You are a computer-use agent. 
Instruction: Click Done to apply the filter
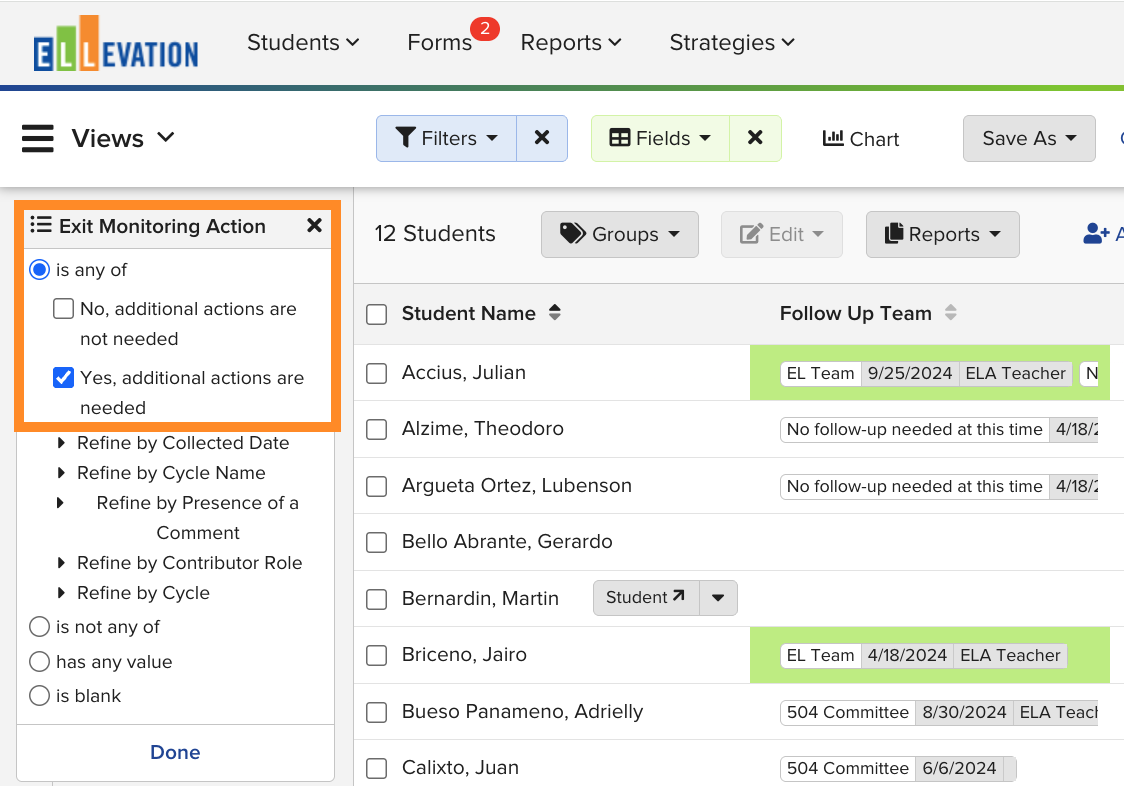point(175,752)
